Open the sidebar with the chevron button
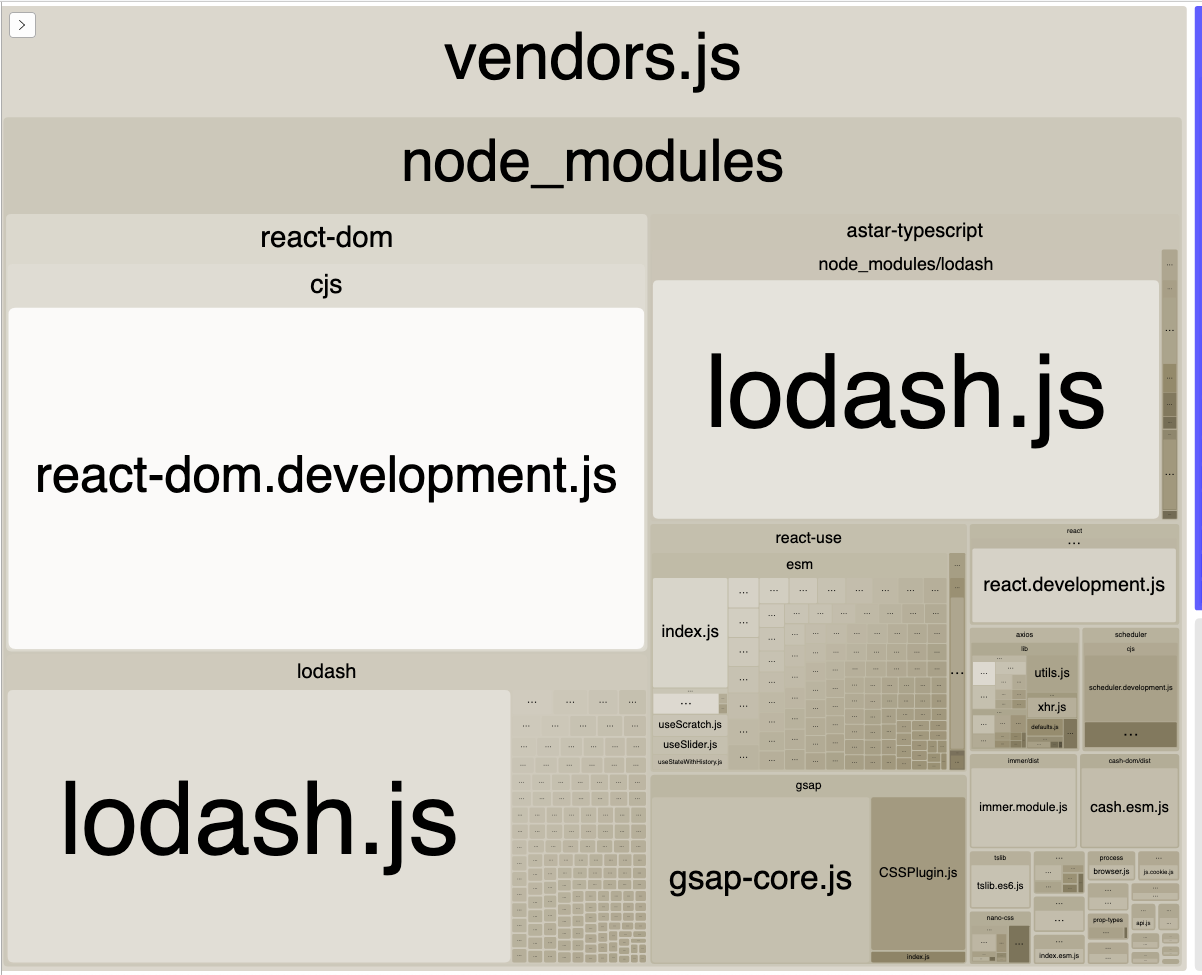This screenshot has height=975, width=1202. [22, 25]
